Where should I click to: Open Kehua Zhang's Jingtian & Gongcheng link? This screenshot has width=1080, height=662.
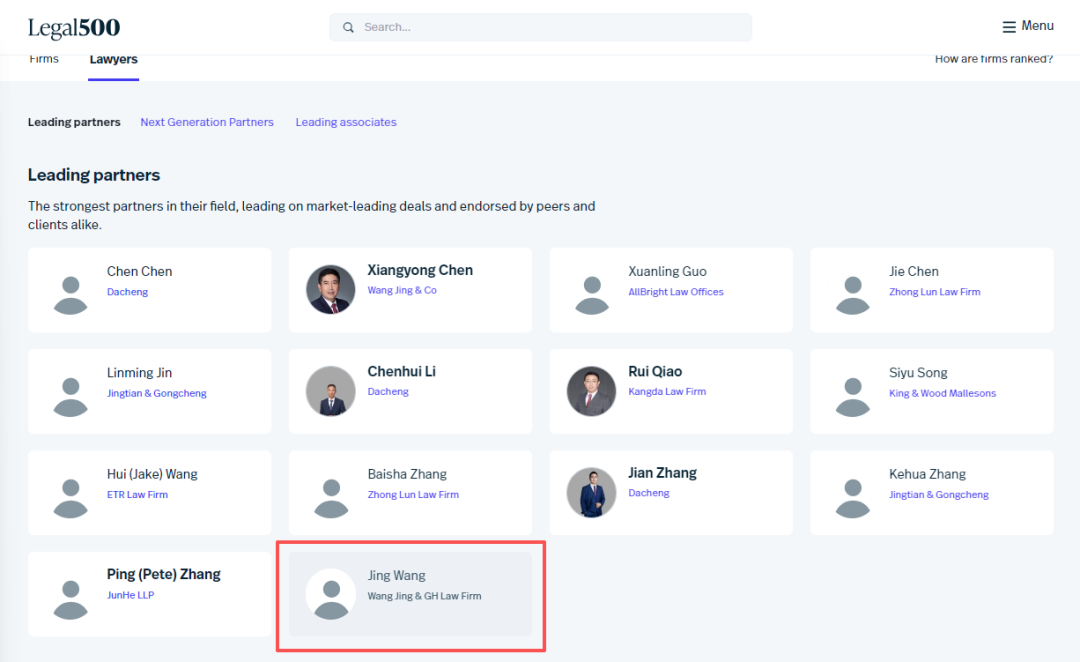click(939, 495)
